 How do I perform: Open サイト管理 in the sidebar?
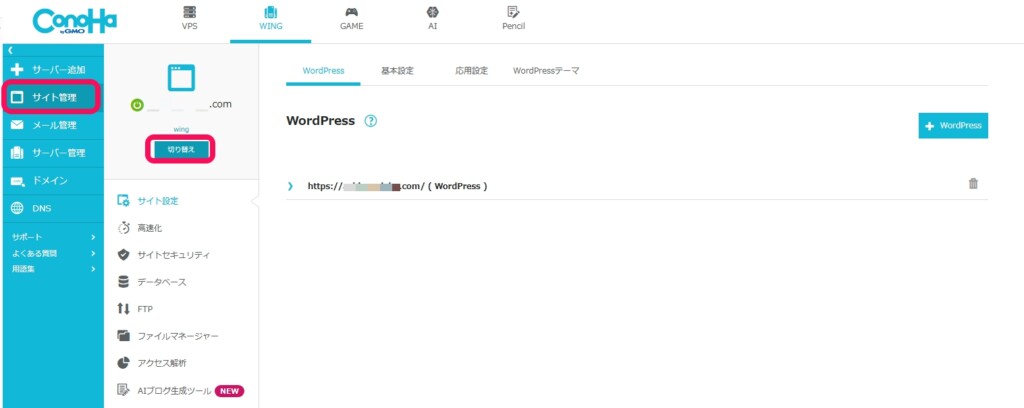point(53,98)
